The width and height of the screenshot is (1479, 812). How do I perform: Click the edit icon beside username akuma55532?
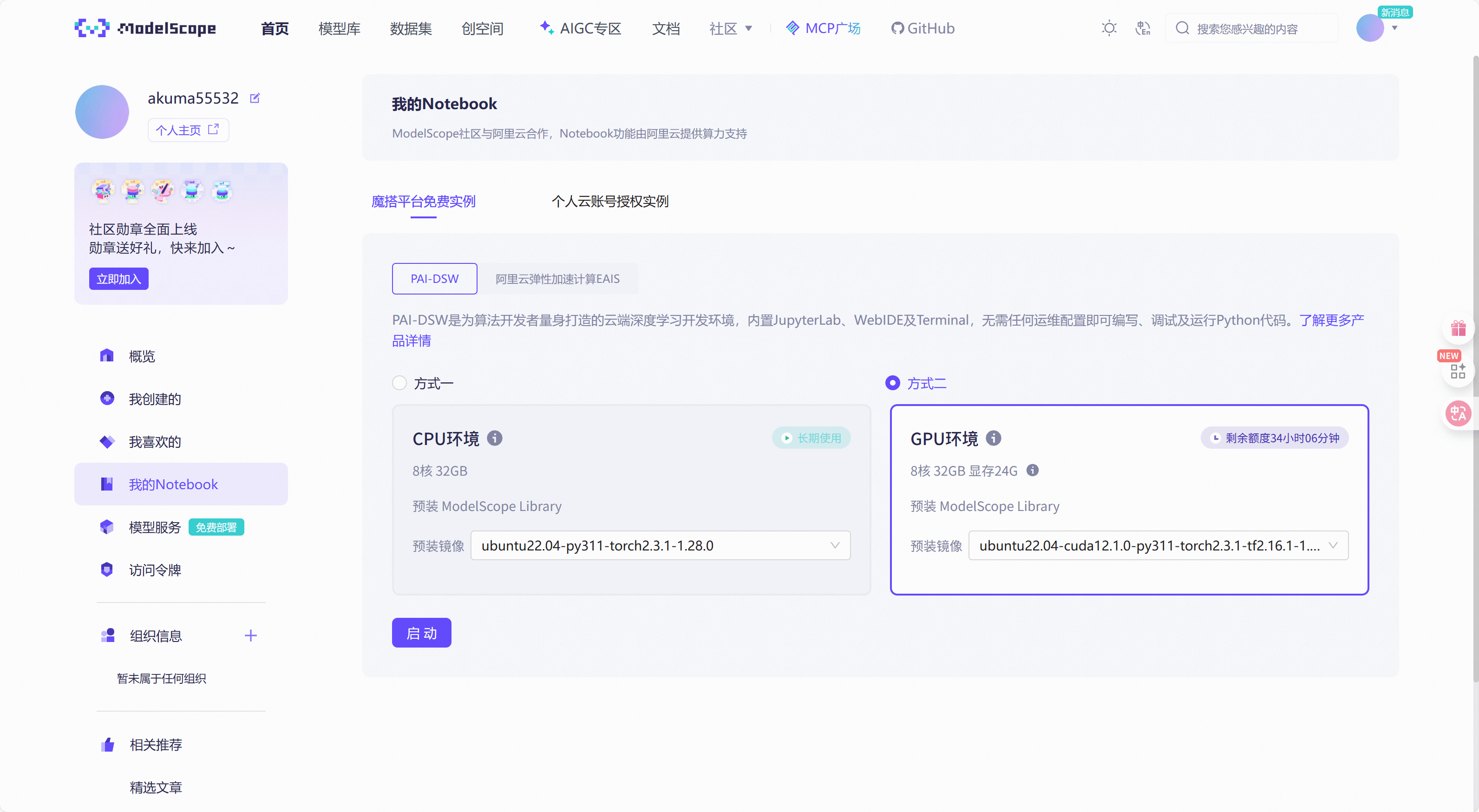[255, 98]
